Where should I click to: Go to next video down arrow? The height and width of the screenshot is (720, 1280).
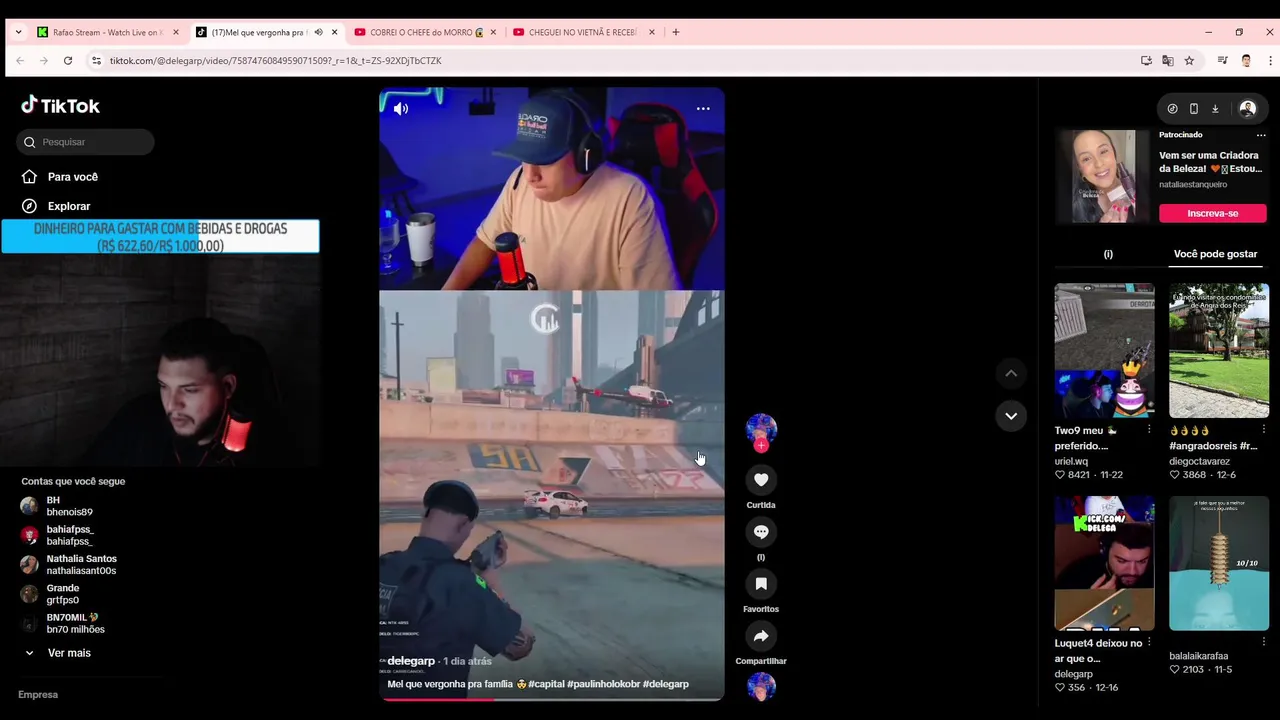click(1011, 416)
